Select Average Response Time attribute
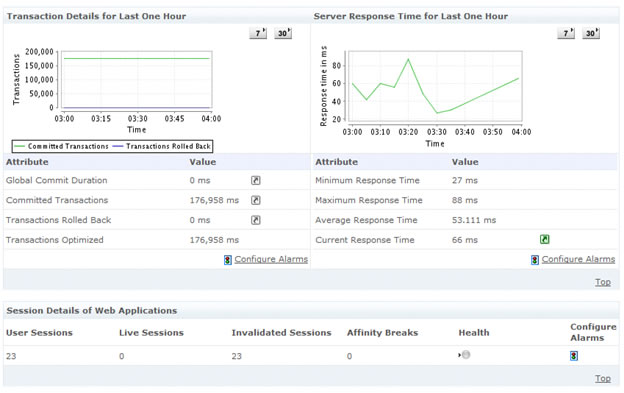The image size is (624, 393). point(366,220)
